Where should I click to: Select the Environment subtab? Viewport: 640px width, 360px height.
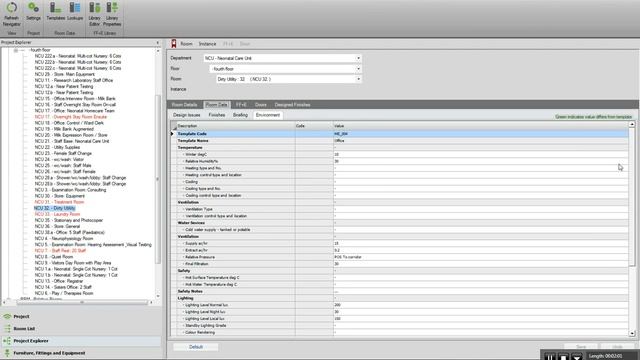click(x=268, y=115)
